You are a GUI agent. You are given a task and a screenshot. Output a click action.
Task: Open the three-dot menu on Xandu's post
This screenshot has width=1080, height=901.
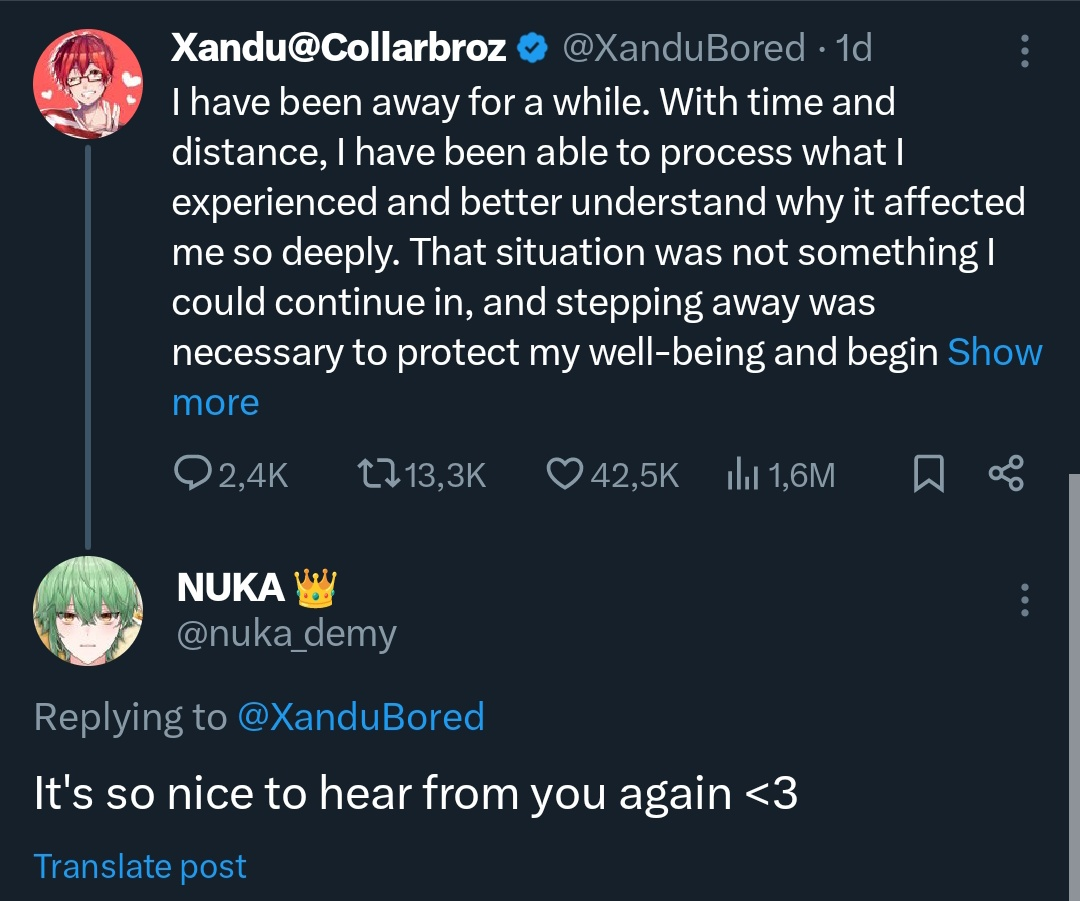[x=1024, y=49]
